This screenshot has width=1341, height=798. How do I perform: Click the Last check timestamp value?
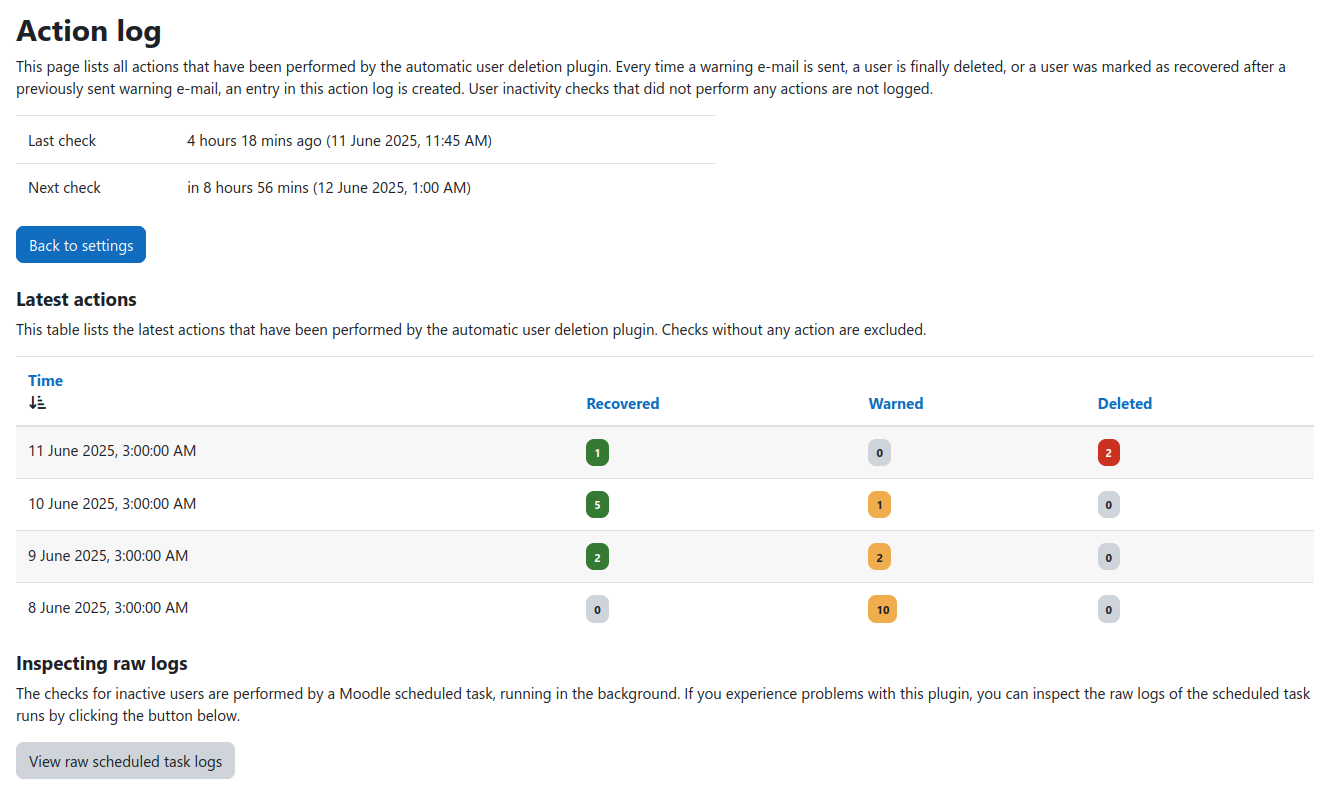pyautogui.click(x=339, y=140)
